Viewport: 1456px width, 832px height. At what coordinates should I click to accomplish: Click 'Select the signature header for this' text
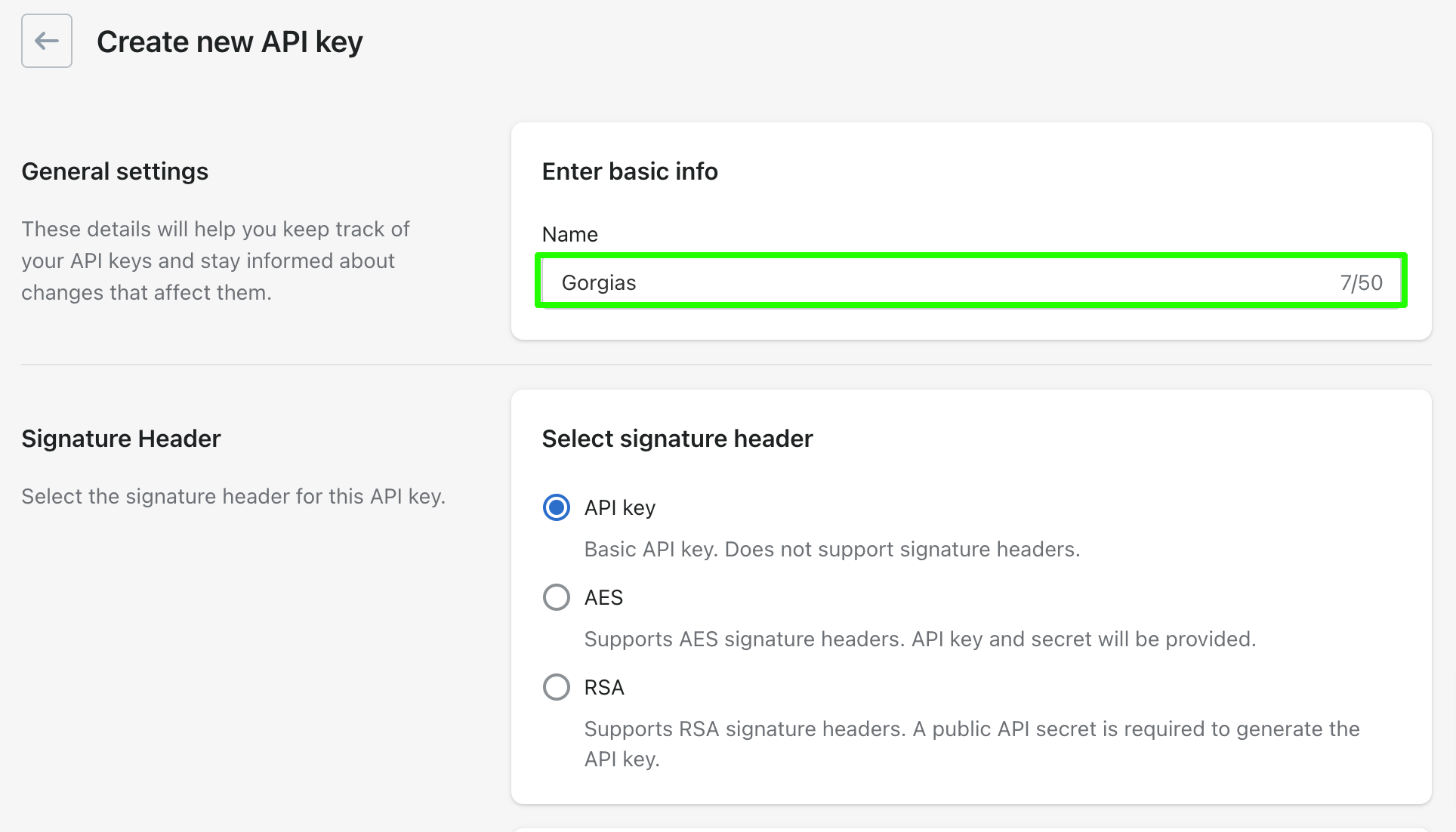233,496
